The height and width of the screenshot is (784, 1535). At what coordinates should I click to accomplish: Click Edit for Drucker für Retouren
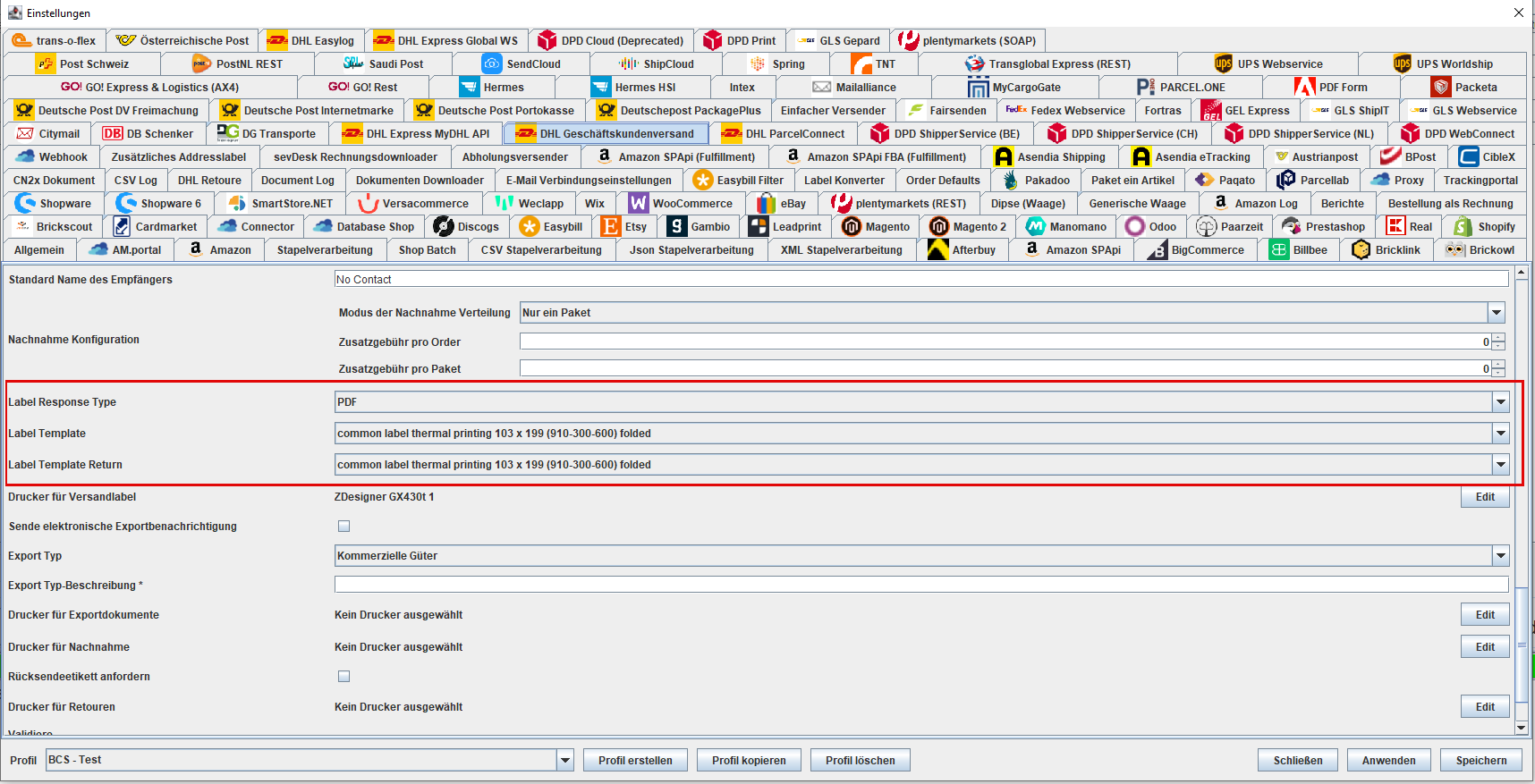click(1485, 707)
